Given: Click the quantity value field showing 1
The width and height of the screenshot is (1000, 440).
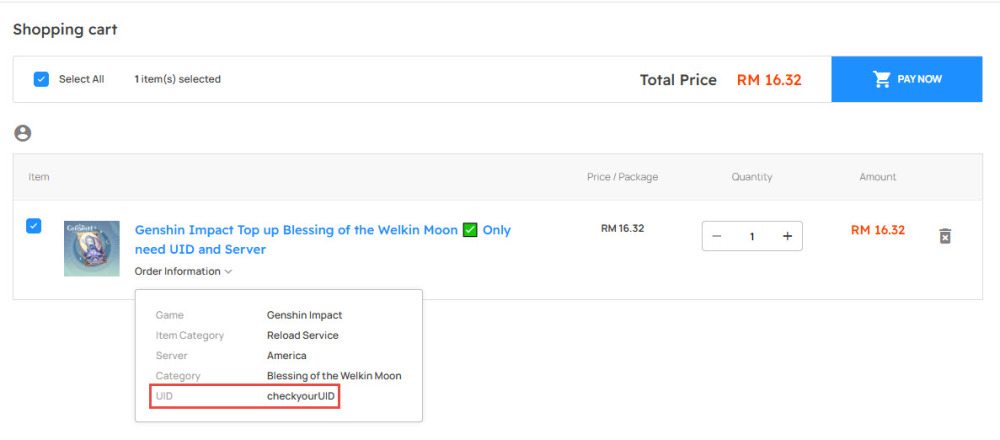Looking at the screenshot, I should 752,236.
